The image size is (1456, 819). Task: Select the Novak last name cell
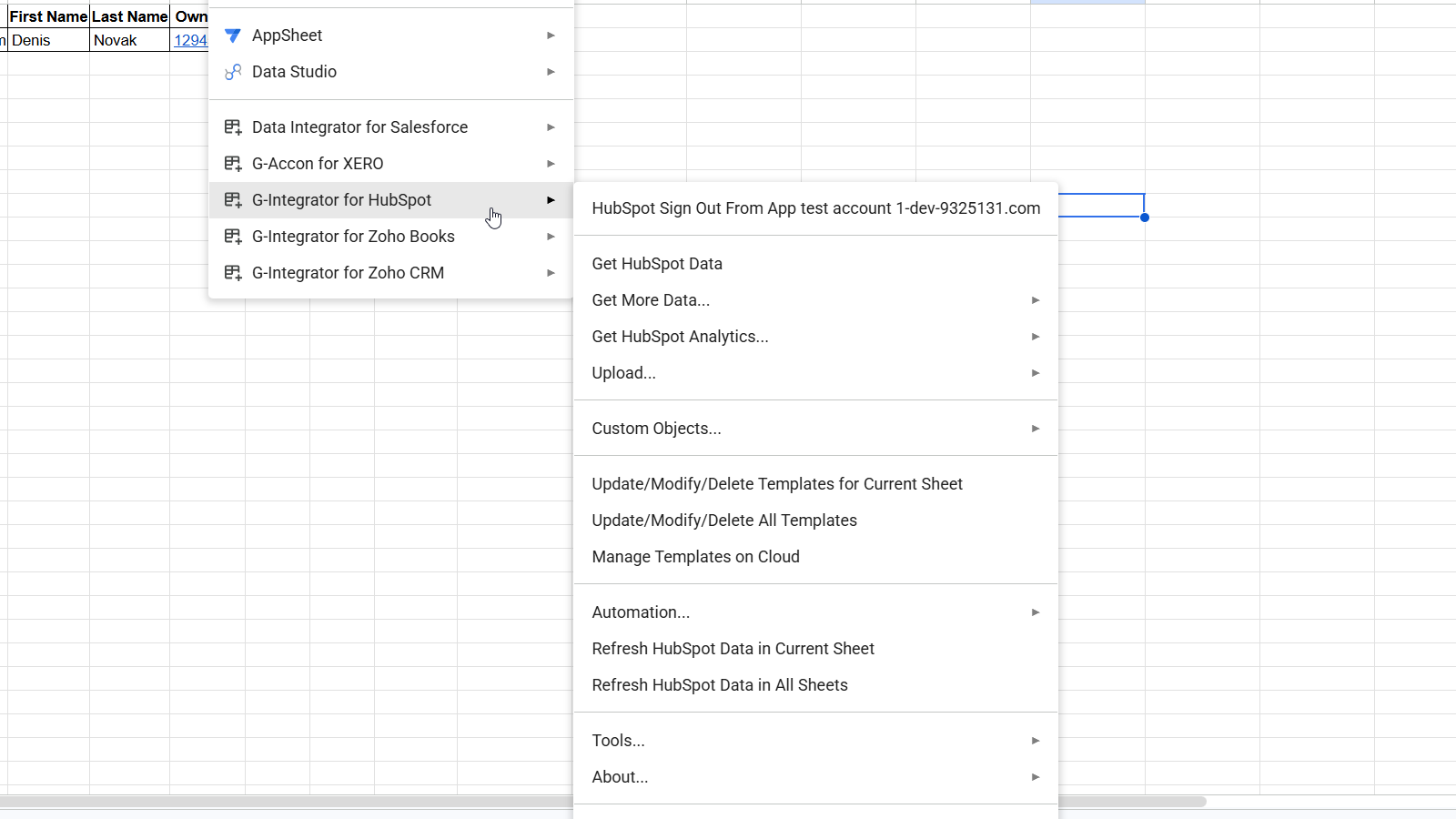[x=129, y=40]
